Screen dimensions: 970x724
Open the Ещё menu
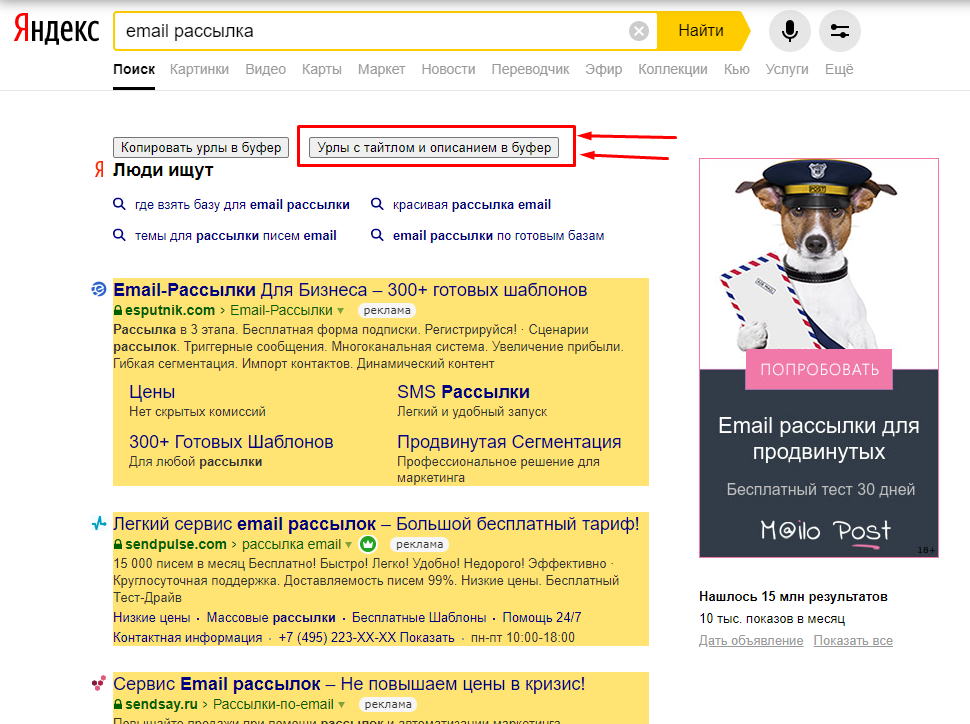[839, 69]
